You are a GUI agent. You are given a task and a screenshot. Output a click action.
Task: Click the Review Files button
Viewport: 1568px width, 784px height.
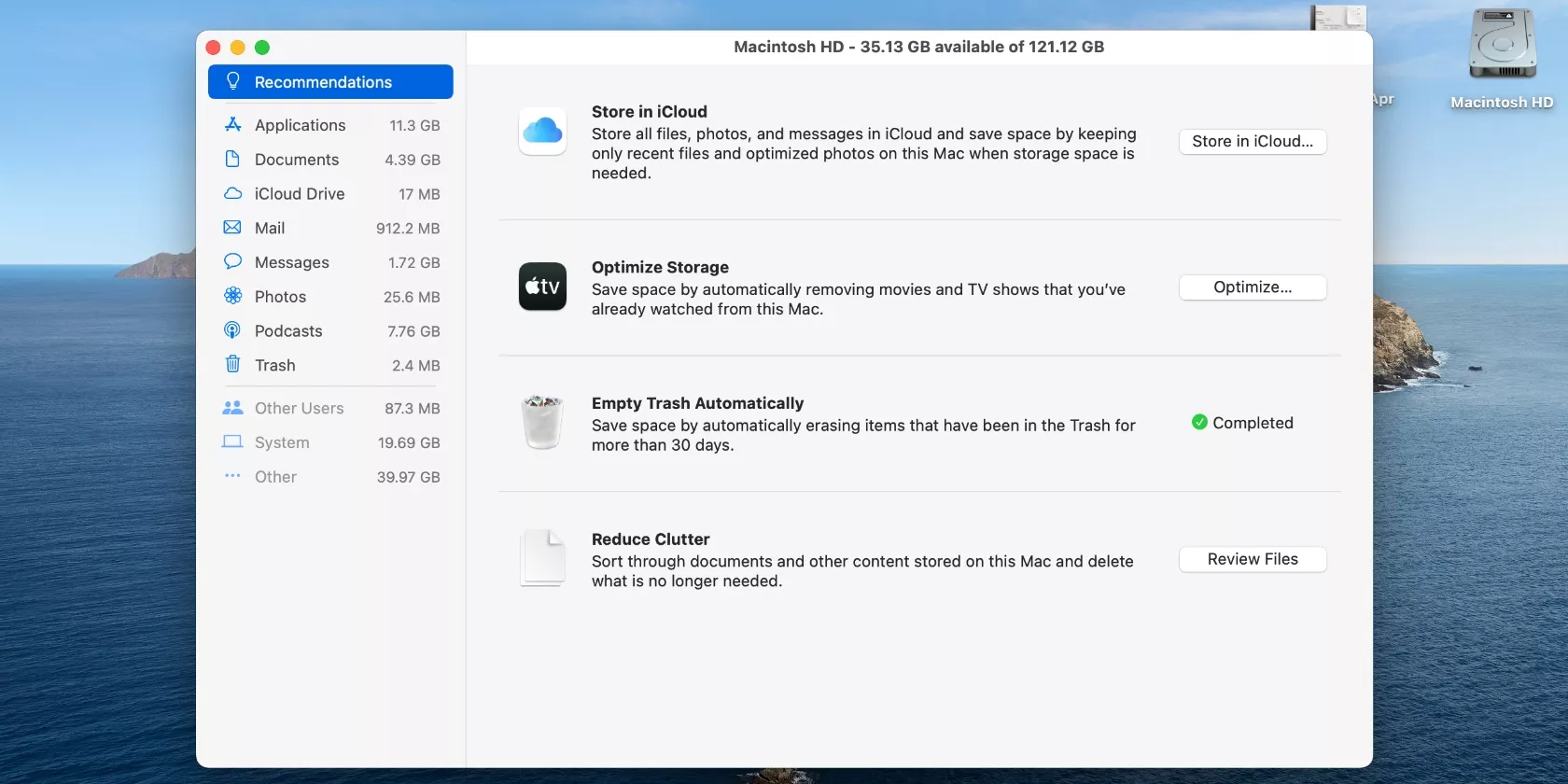coord(1252,559)
